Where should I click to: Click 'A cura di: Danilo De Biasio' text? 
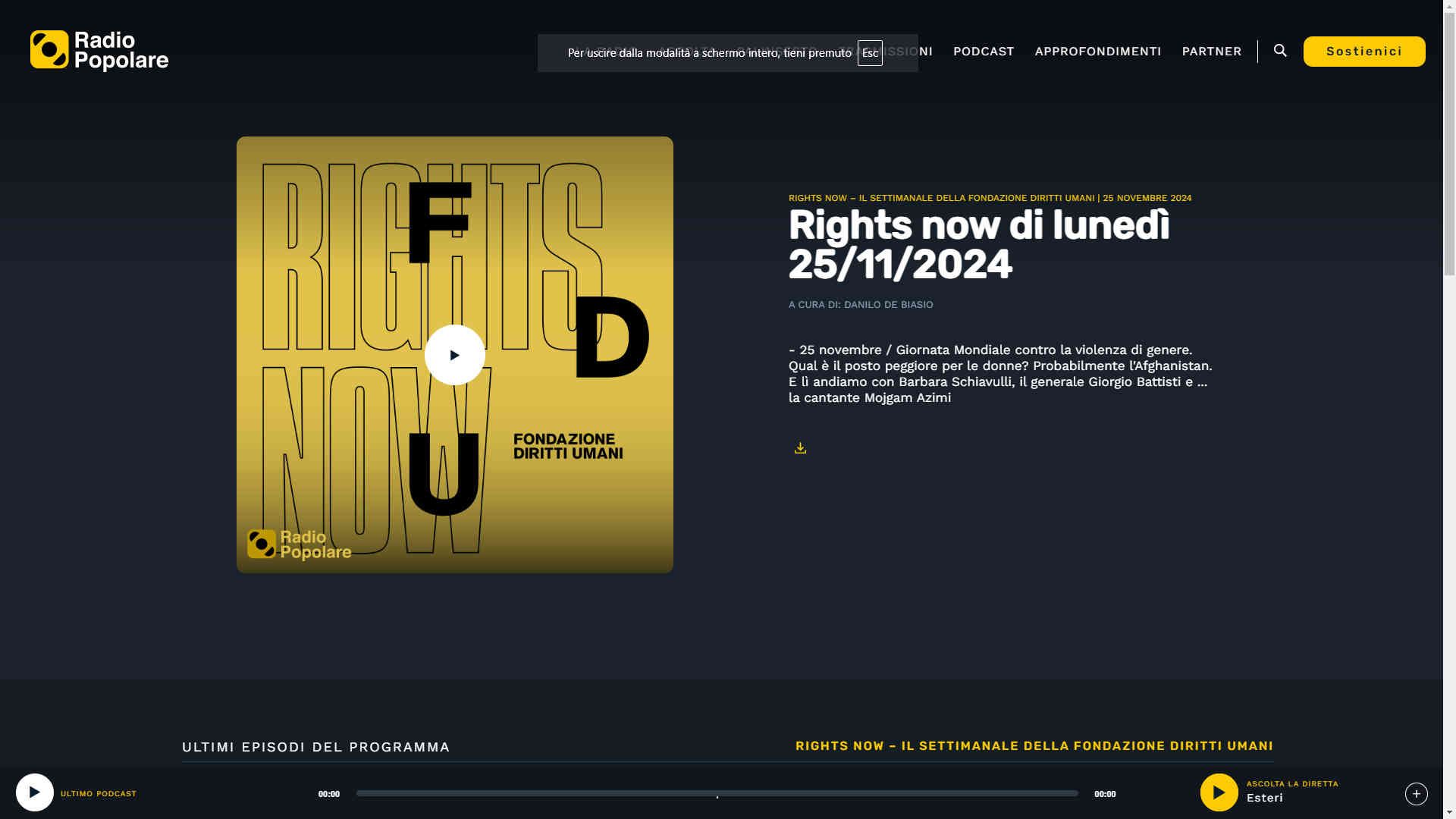tap(861, 305)
